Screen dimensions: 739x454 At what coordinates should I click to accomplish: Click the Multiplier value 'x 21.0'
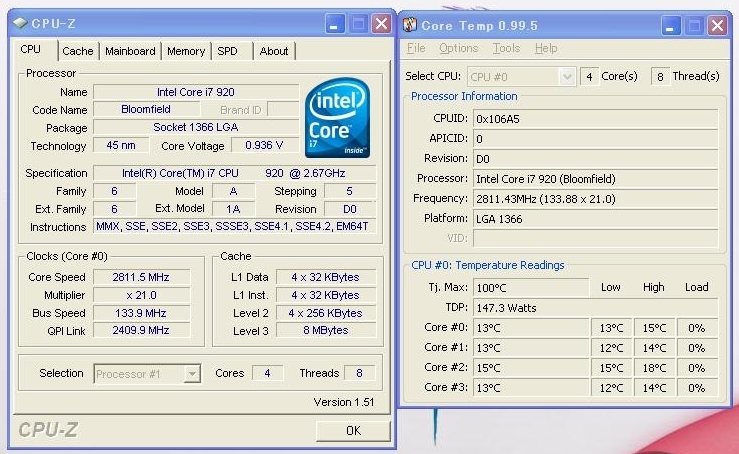(141, 295)
